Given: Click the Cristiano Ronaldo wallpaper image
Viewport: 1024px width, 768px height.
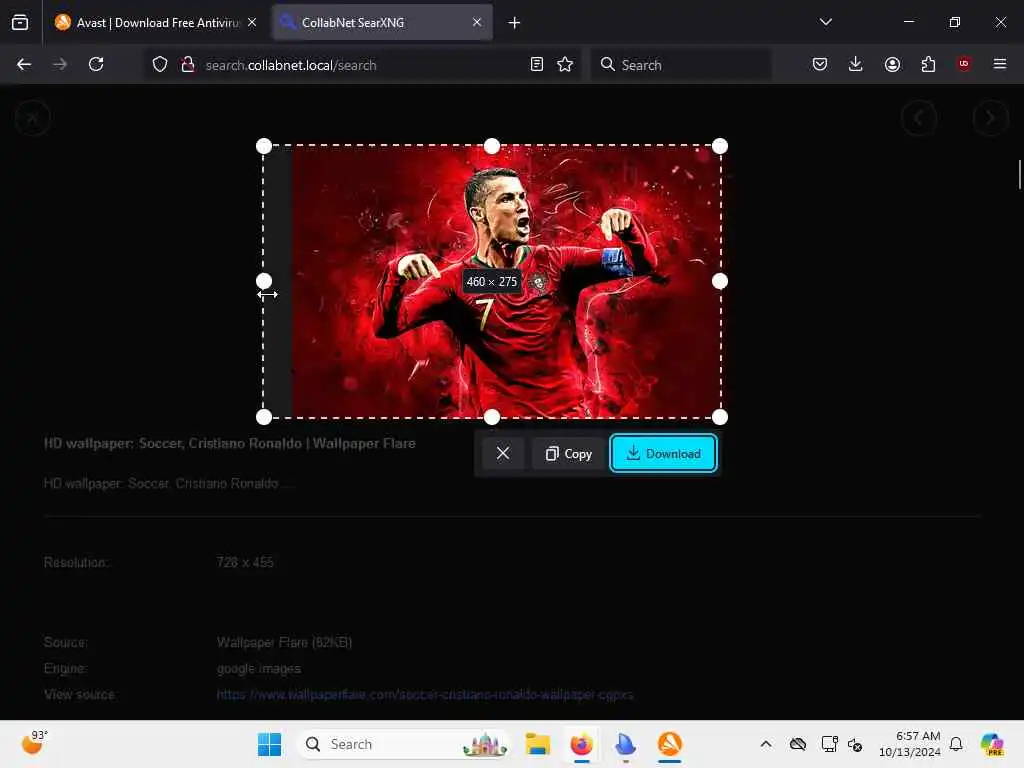Looking at the screenshot, I should (506, 281).
